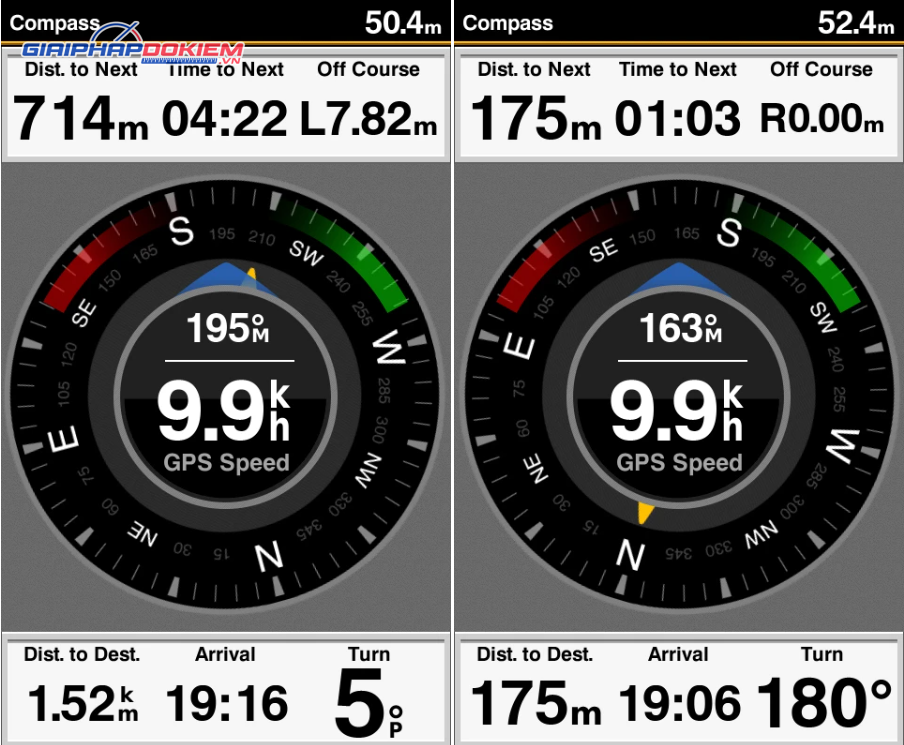Tap the N cardinal mark on the 163° compass
The image size is (904, 745).
pyautogui.click(x=630, y=555)
